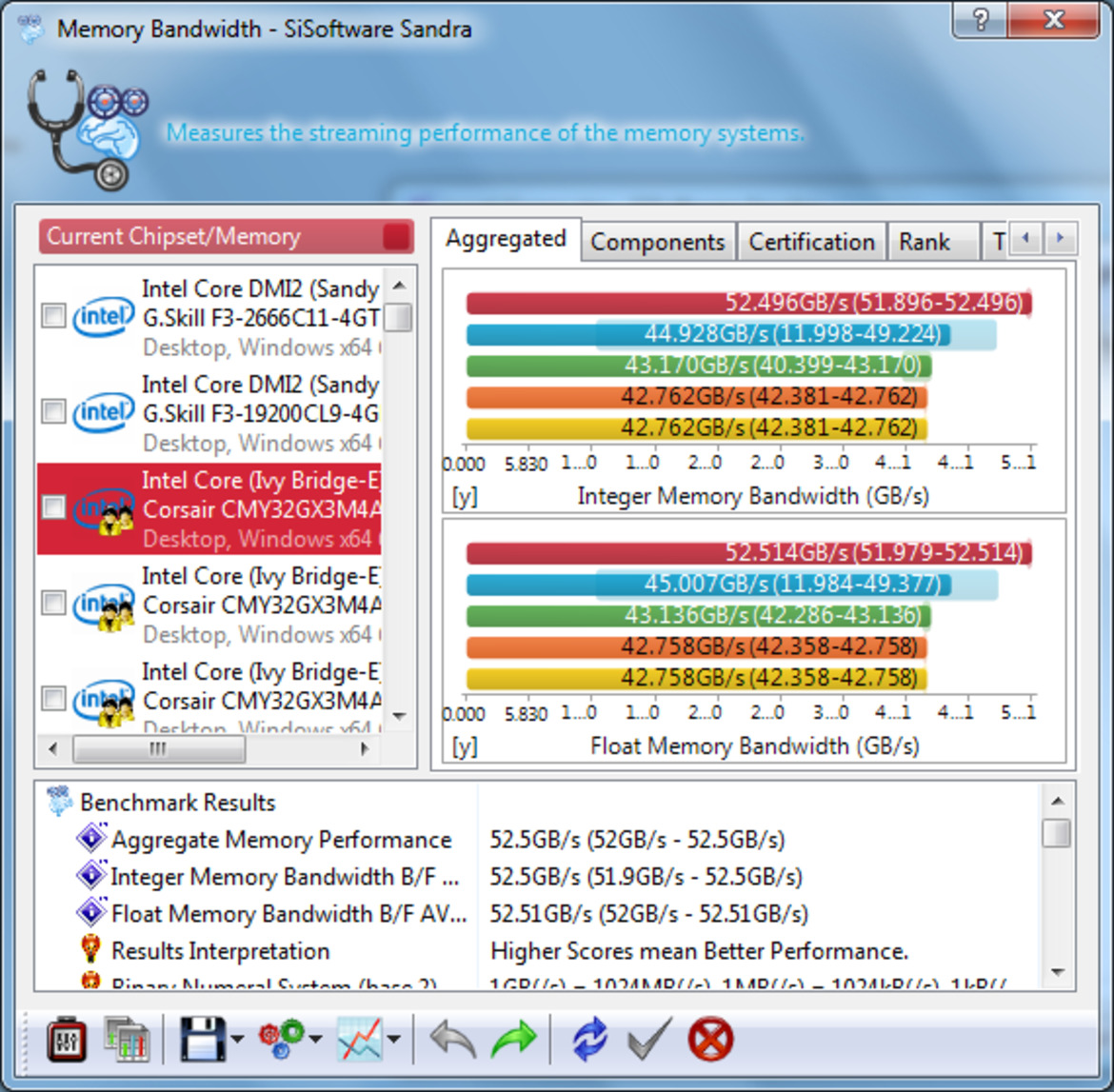Click results panel scroll up arrow

coord(1057,801)
